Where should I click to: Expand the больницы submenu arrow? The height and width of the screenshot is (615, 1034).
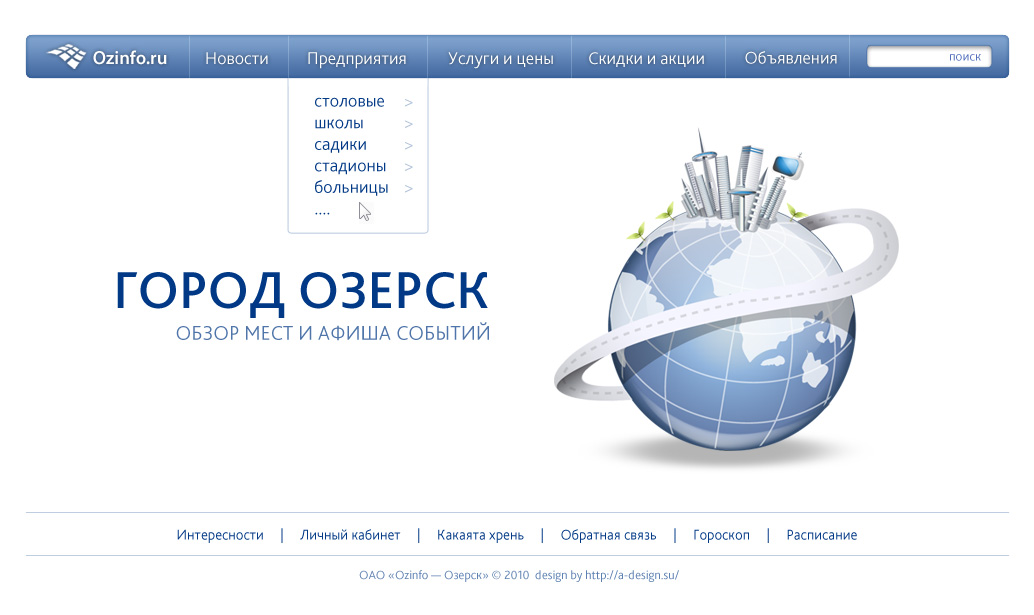tap(409, 189)
